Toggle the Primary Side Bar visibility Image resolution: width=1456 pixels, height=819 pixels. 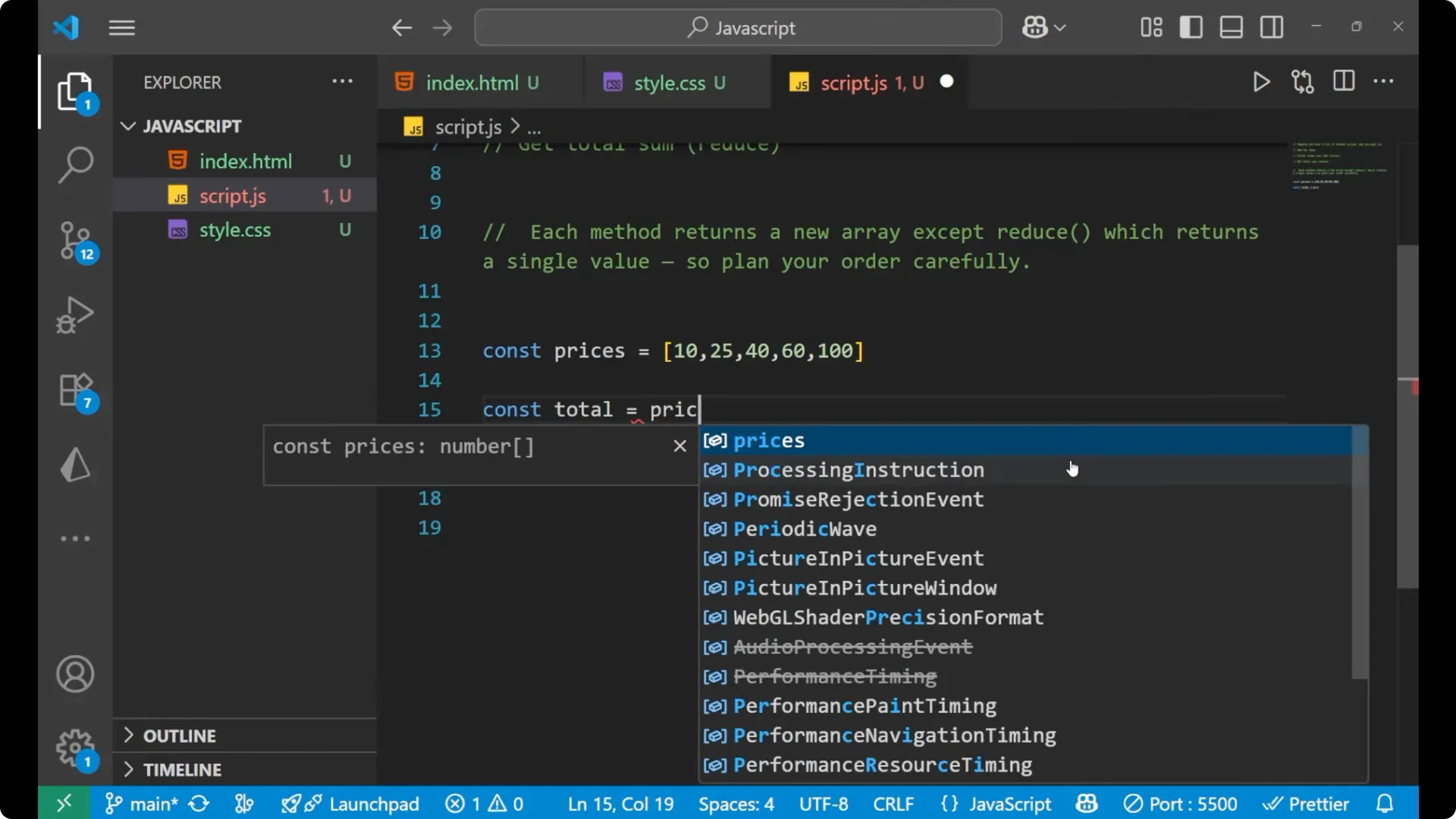(1191, 27)
